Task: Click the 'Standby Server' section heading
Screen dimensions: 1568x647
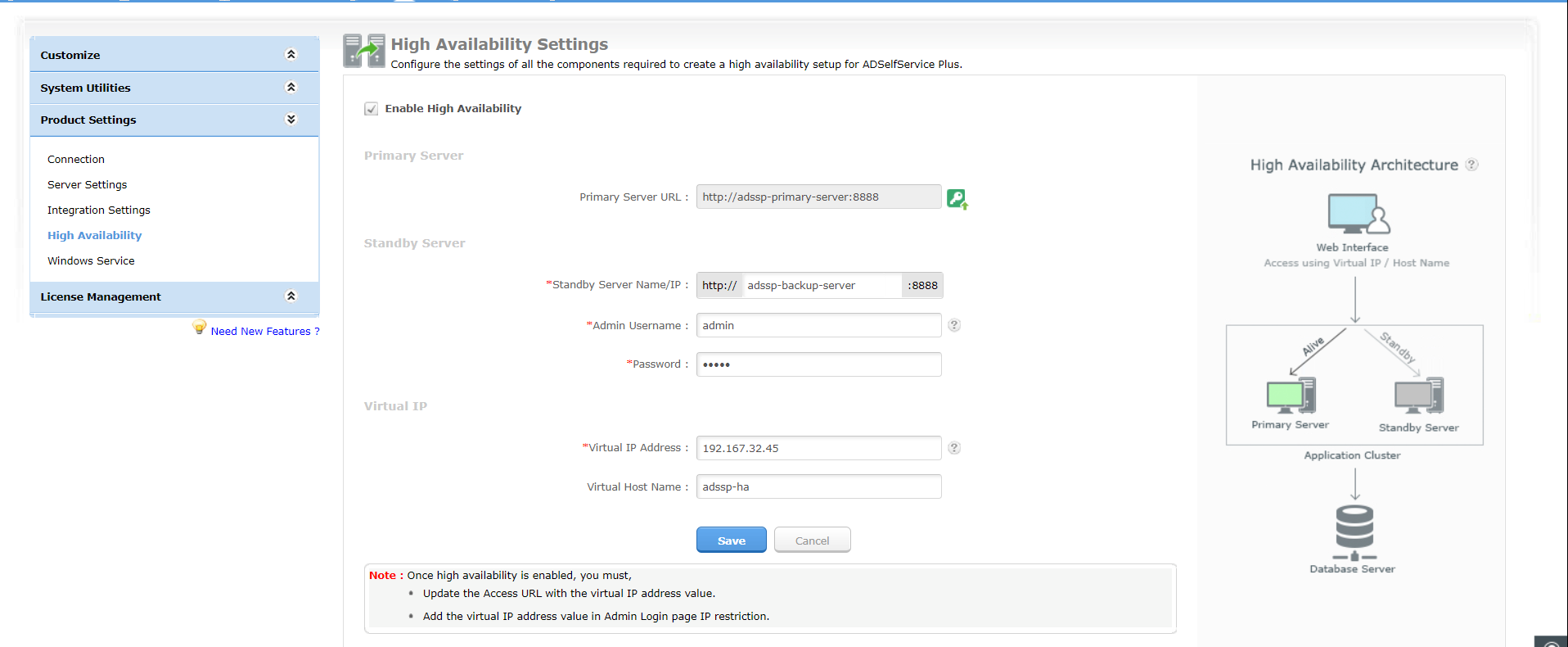Action: (x=414, y=243)
